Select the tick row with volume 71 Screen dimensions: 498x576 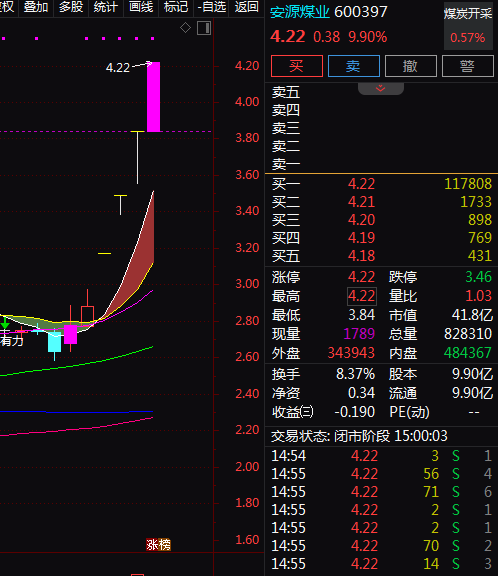tap(381, 492)
